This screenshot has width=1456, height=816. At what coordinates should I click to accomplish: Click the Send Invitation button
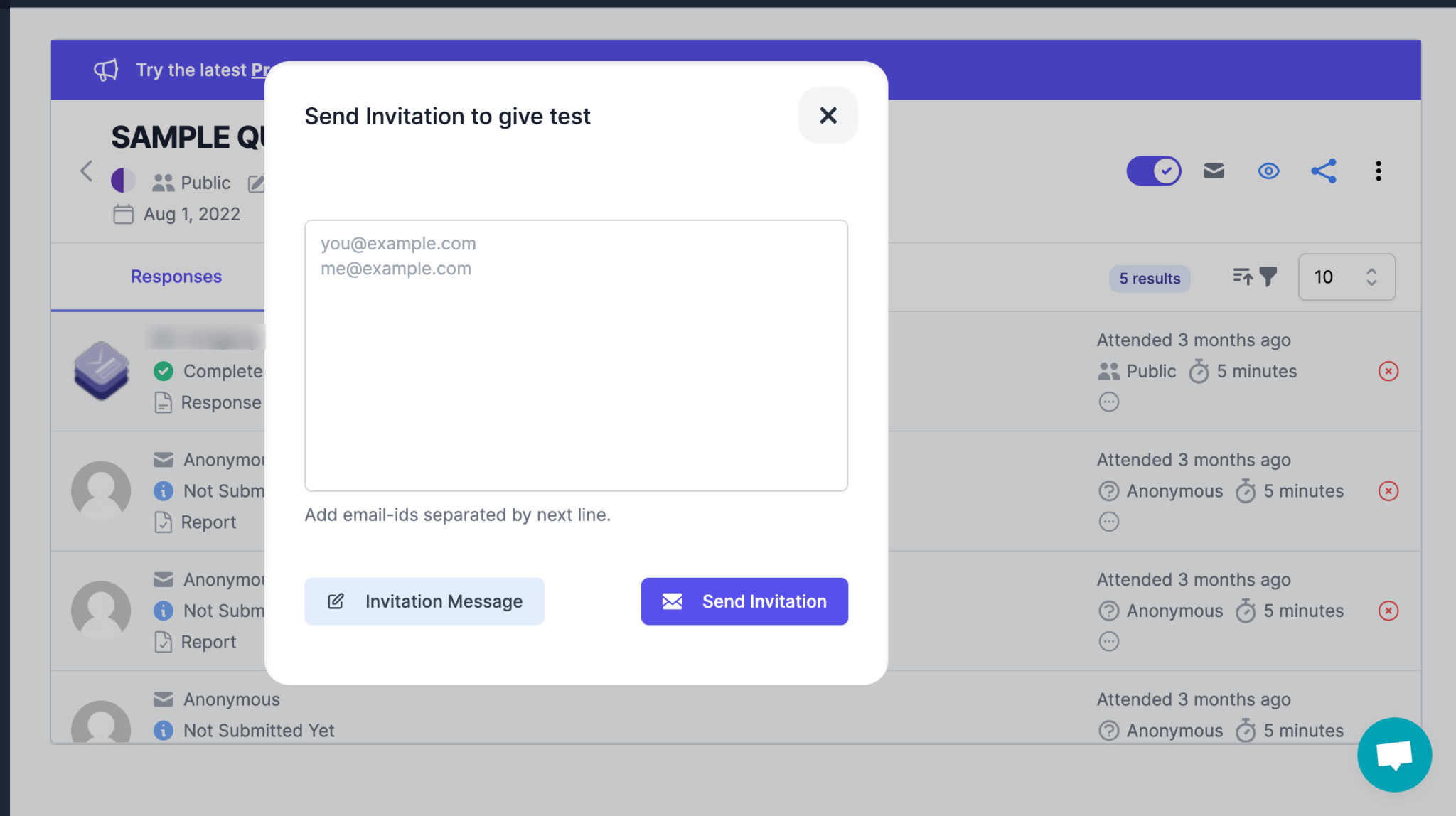pyautogui.click(x=744, y=601)
